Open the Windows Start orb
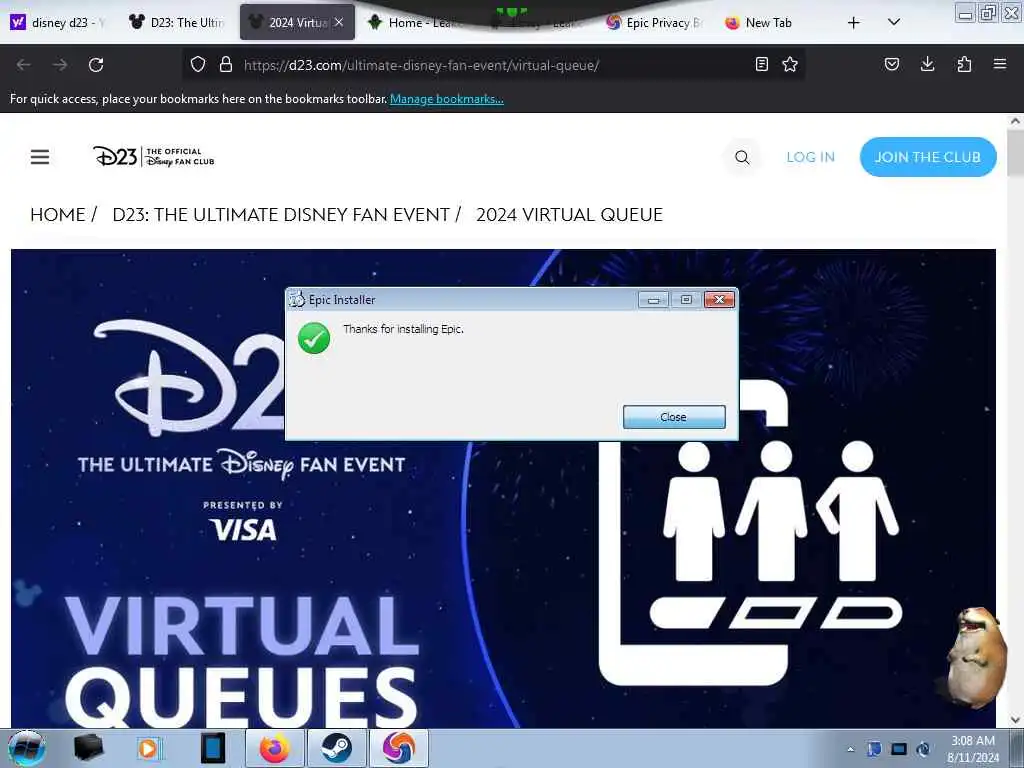The width and height of the screenshot is (1024, 768). (27, 748)
